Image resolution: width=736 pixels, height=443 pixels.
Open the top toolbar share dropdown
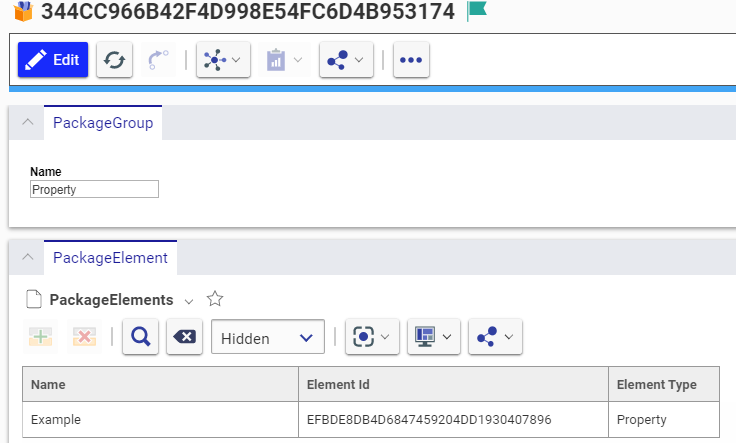(347, 60)
